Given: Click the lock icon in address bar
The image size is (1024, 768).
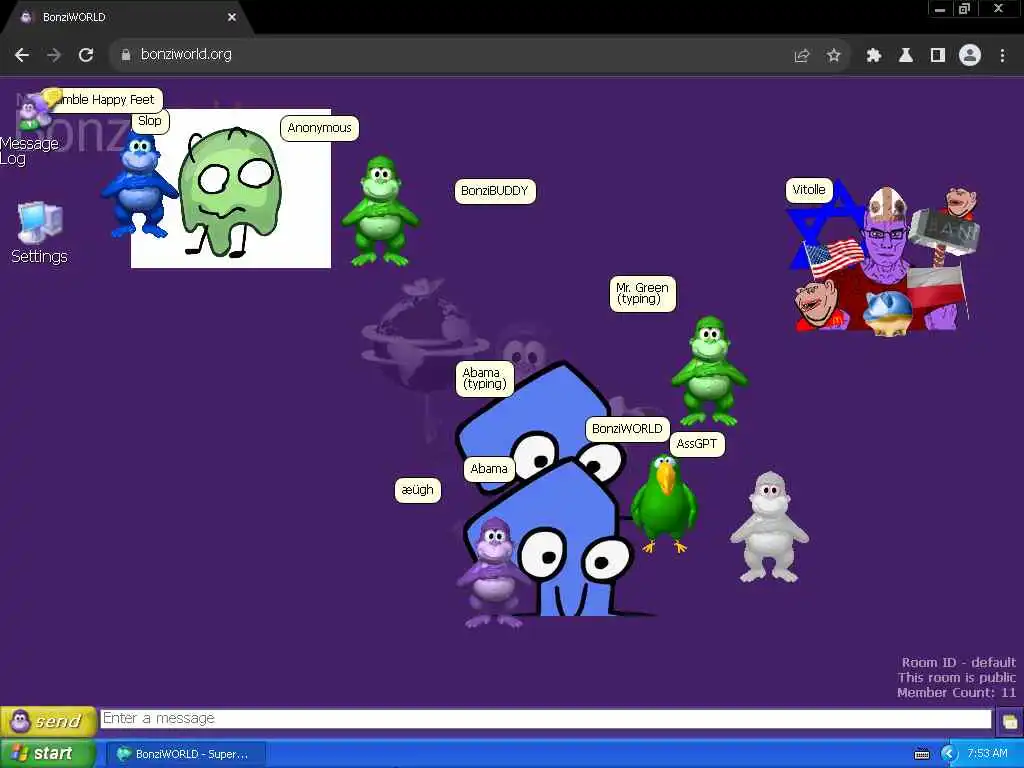Looking at the screenshot, I should pos(125,55).
